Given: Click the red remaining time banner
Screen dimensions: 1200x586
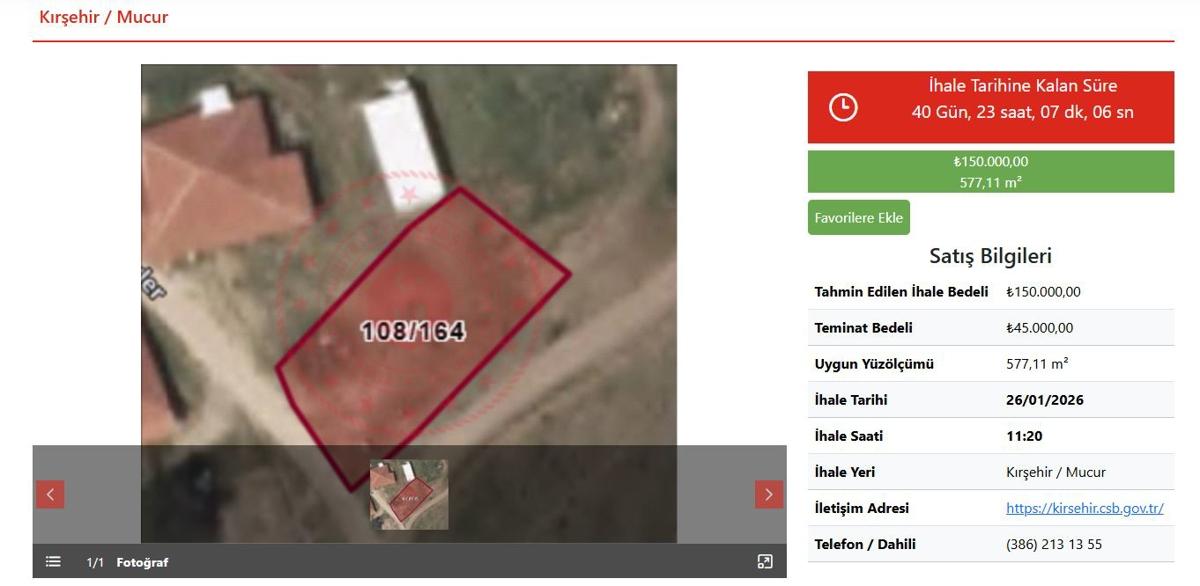Looking at the screenshot, I should pos(991,107).
